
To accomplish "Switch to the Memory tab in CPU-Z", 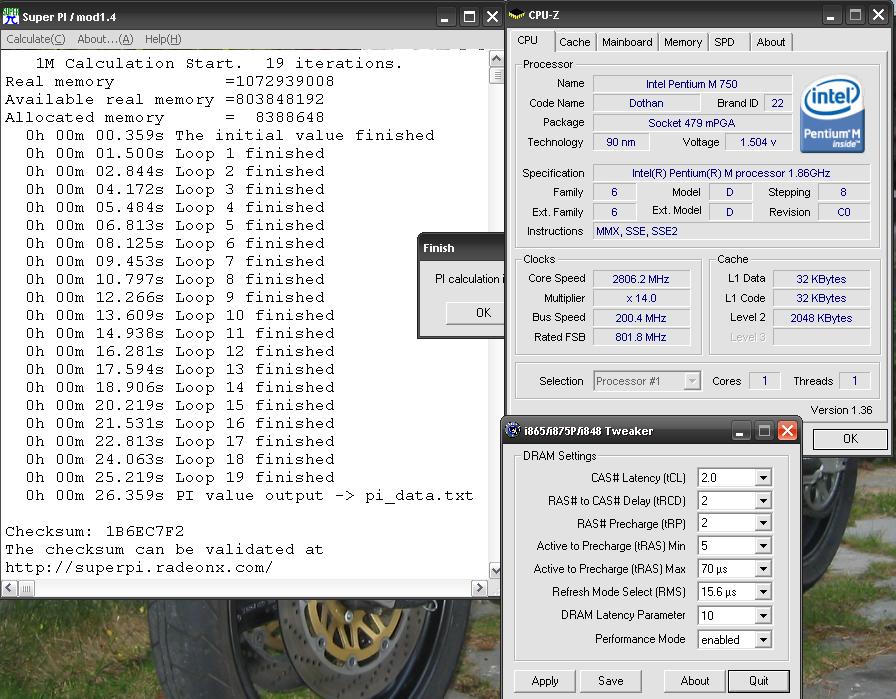I will click(x=682, y=42).
